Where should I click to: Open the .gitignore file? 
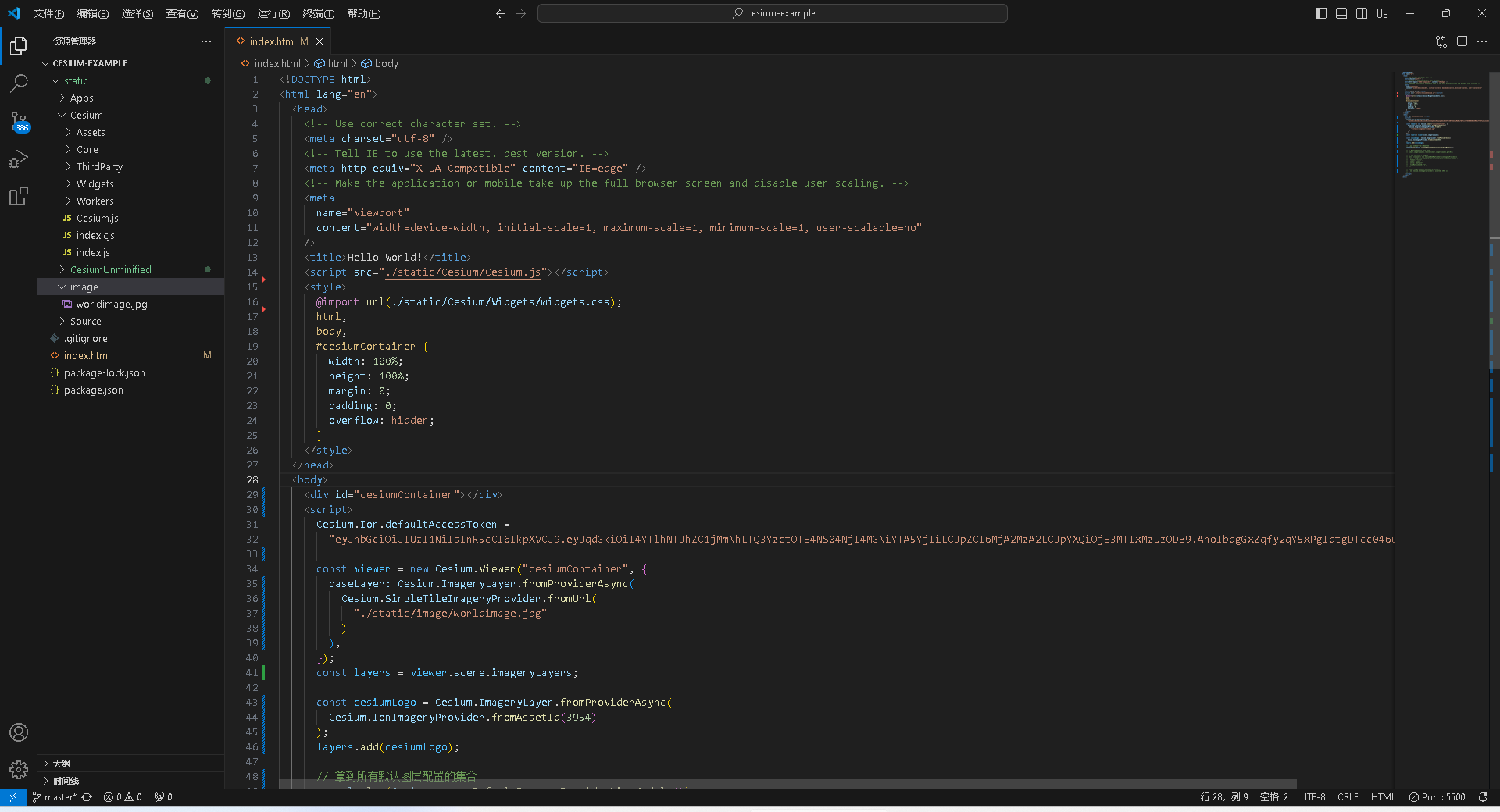click(130, 338)
